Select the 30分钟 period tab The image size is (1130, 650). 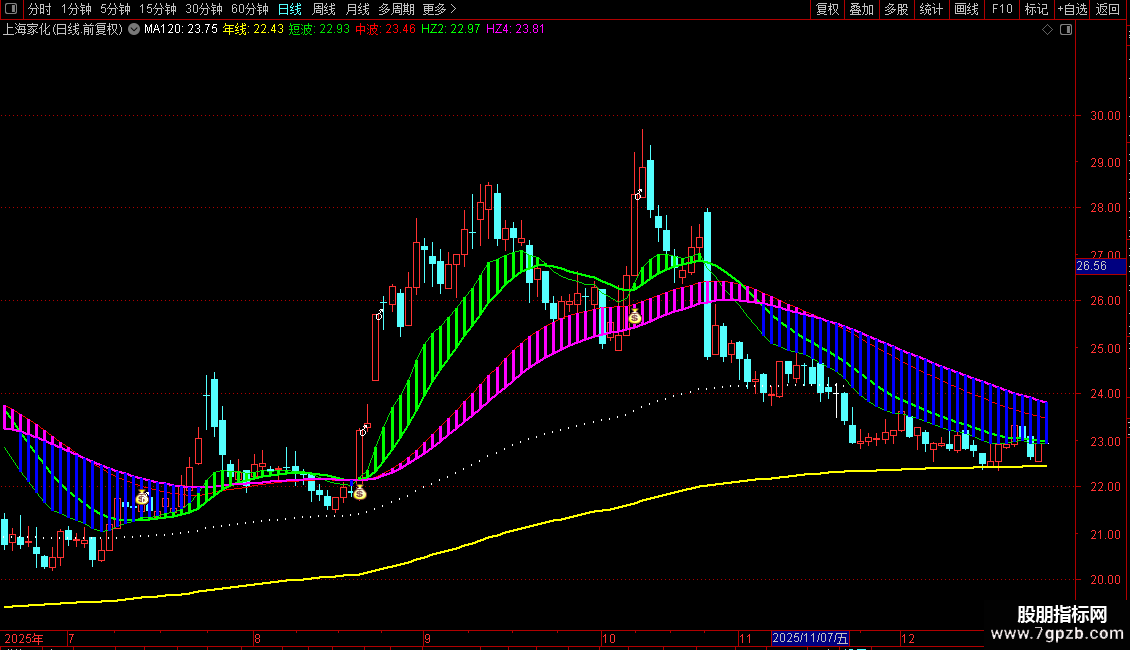tap(204, 9)
